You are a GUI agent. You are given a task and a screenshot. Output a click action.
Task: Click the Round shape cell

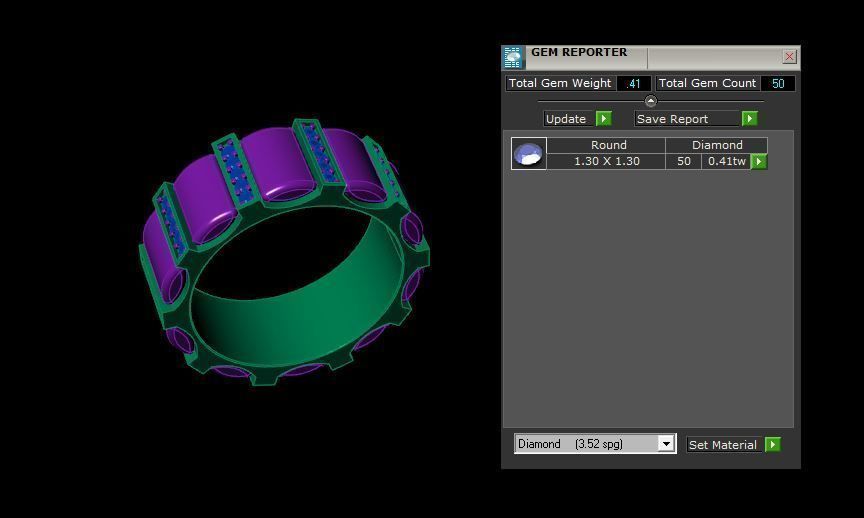click(606, 145)
